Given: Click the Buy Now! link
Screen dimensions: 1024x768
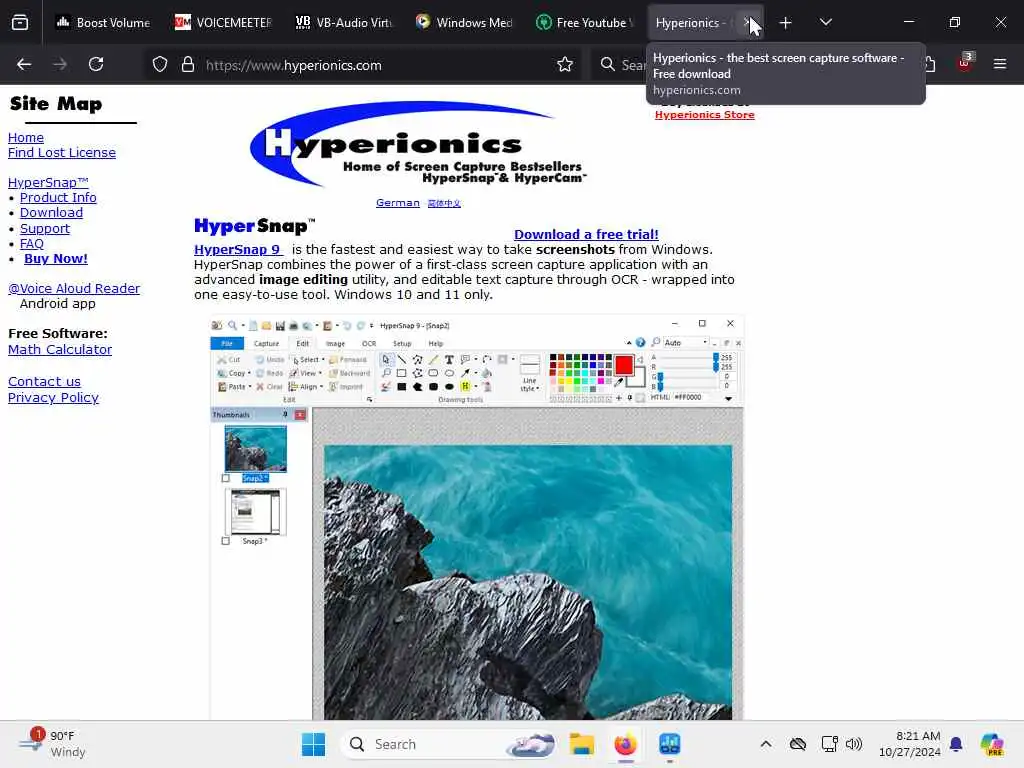Looking at the screenshot, I should click(56, 259).
